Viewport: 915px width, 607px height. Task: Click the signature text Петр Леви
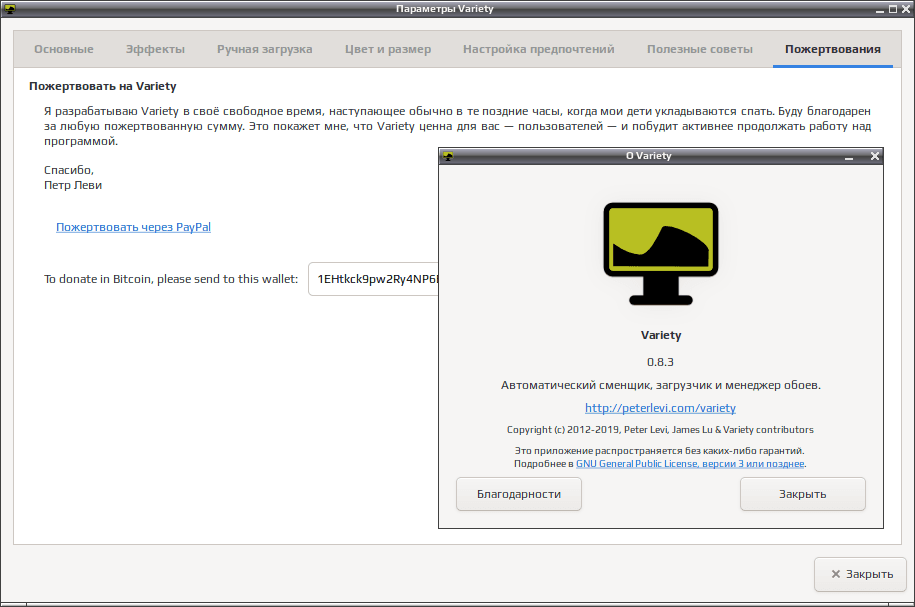73,185
